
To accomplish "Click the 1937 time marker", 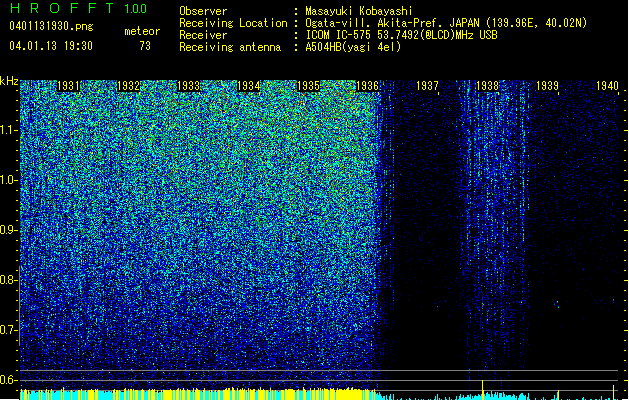I will [x=427, y=86].
